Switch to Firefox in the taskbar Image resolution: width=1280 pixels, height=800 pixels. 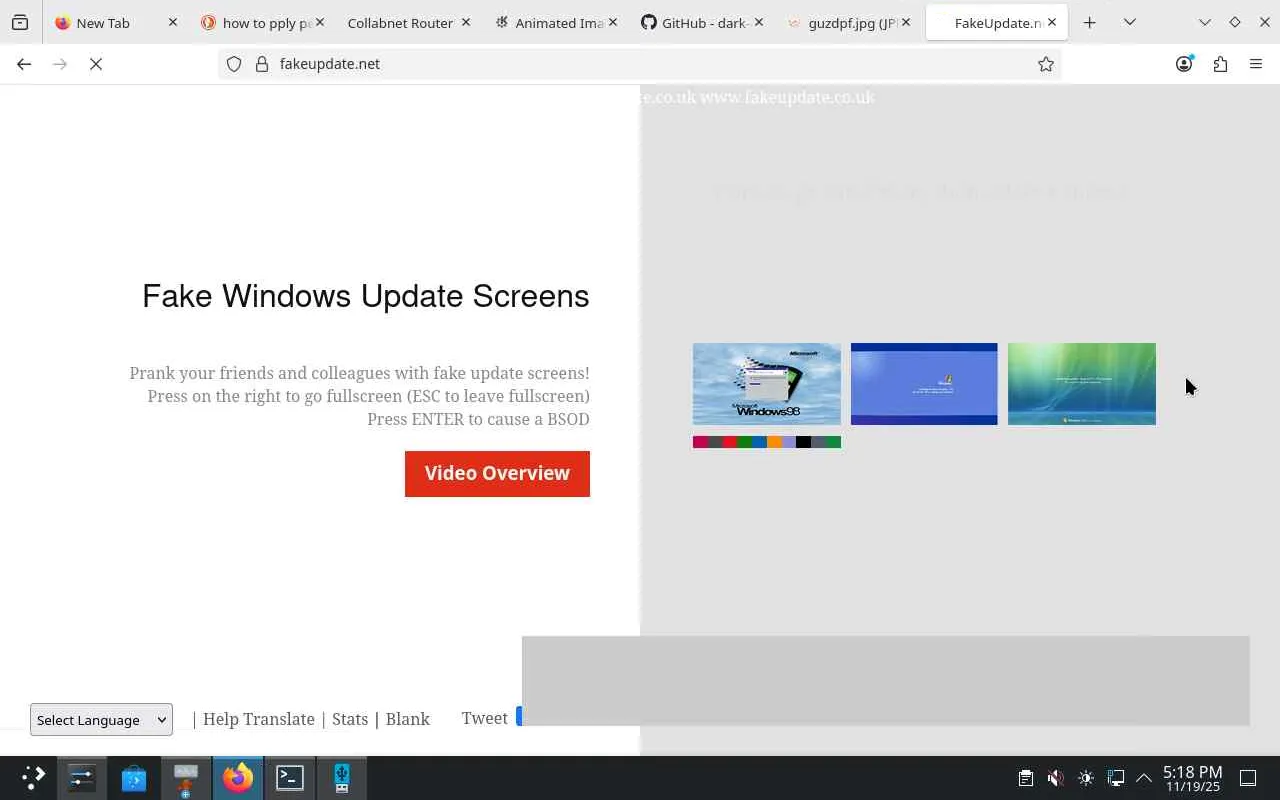pyautogui.click(x=238, y=778)
